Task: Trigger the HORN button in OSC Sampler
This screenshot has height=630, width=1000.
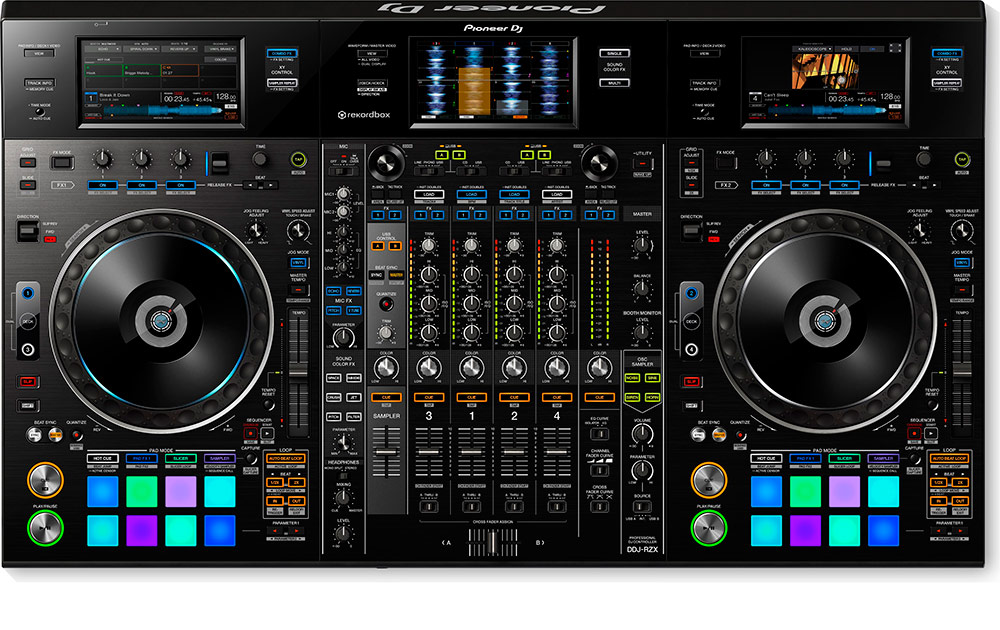Action: (652, 397)
